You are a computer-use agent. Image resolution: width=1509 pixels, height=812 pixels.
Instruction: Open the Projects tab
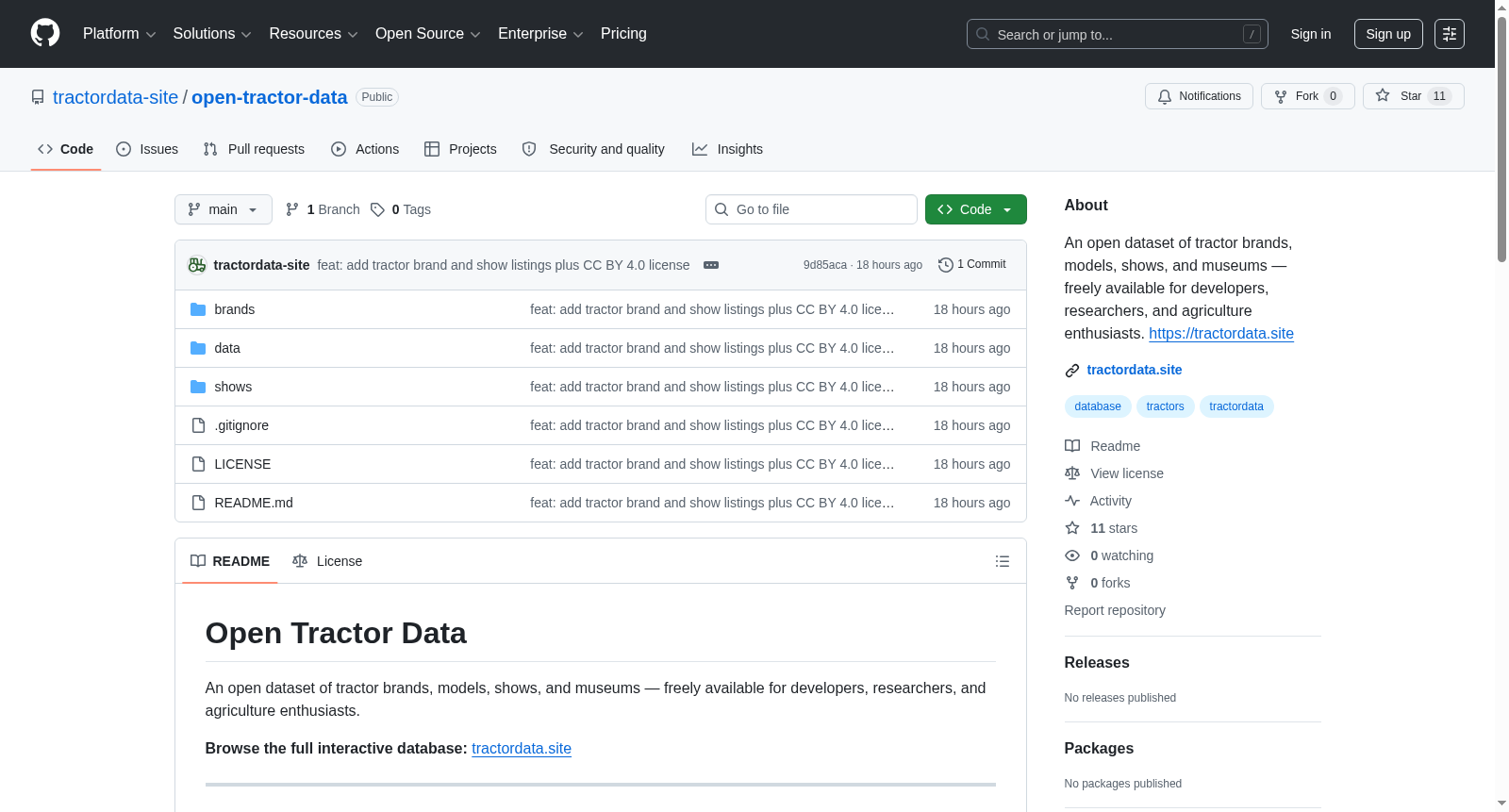click(x=460, y=149)
